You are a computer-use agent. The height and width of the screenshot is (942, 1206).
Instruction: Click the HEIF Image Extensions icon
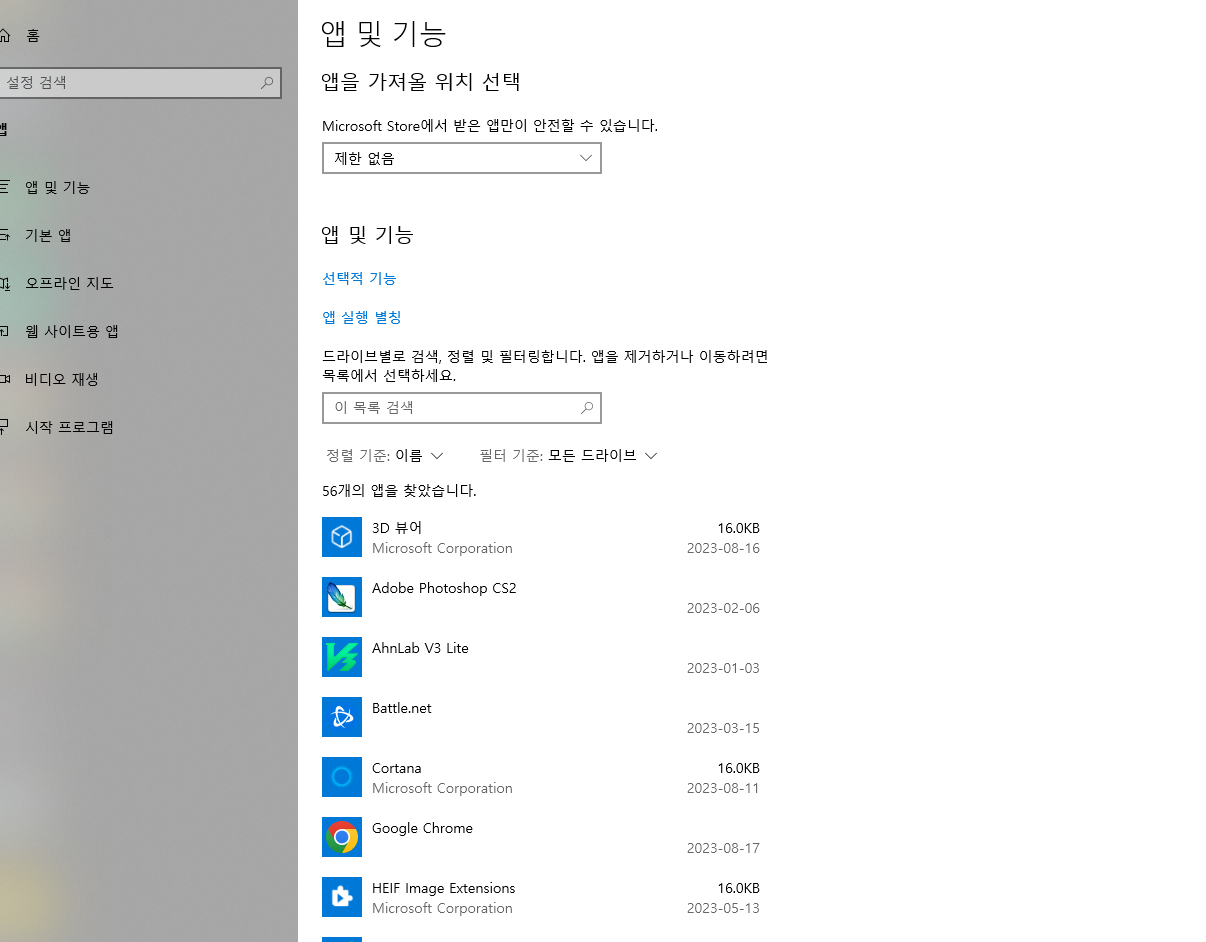[x=342, y=897]
